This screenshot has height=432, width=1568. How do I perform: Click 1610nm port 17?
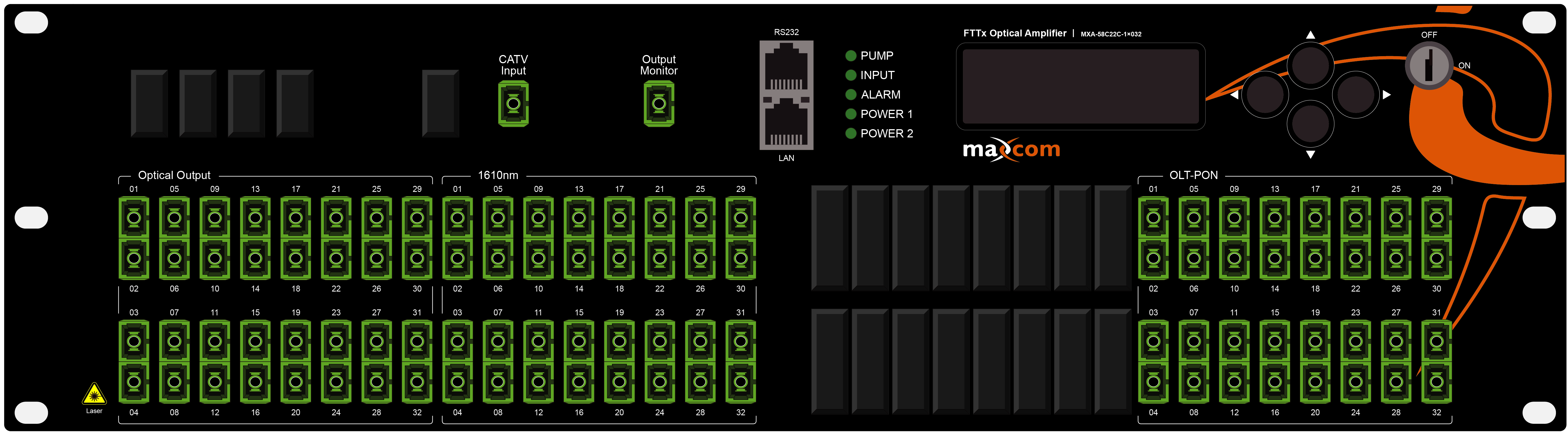pos(619,217)
